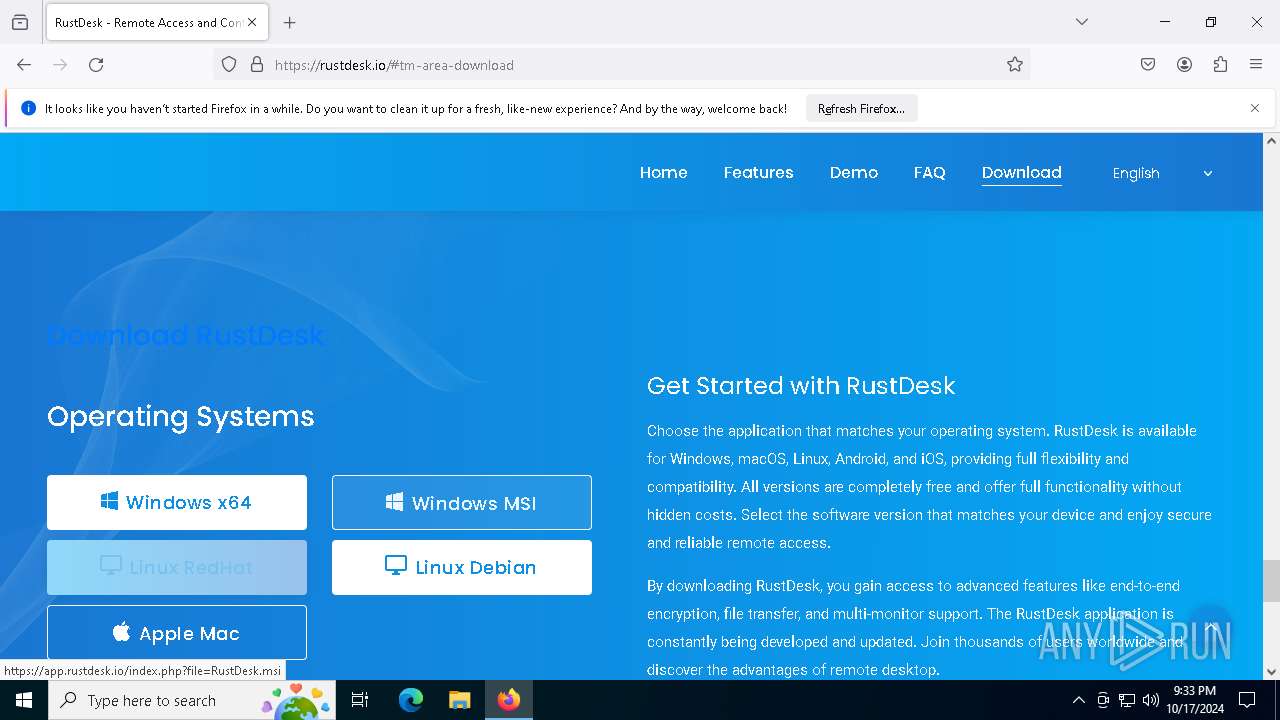Click the Get Started with RustDesk heading
This screenshot has width=1280, height=720.
tap(801, 386)
